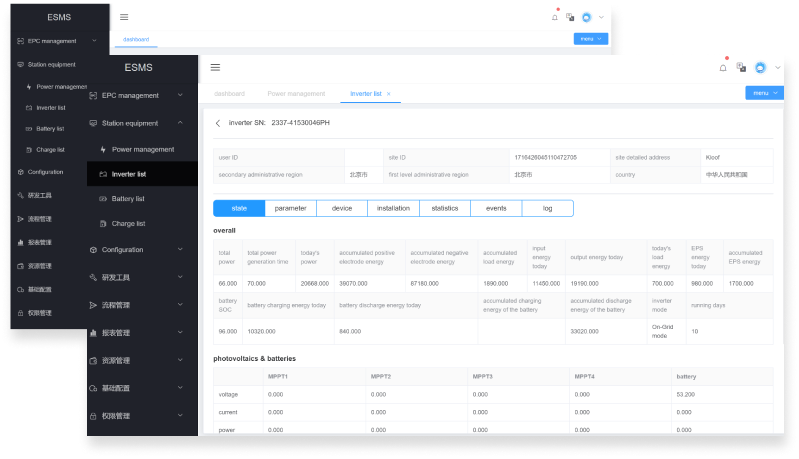Click 研发工具 icon in back sidebar
Screen dimensions: 799x459
[20, 195]
